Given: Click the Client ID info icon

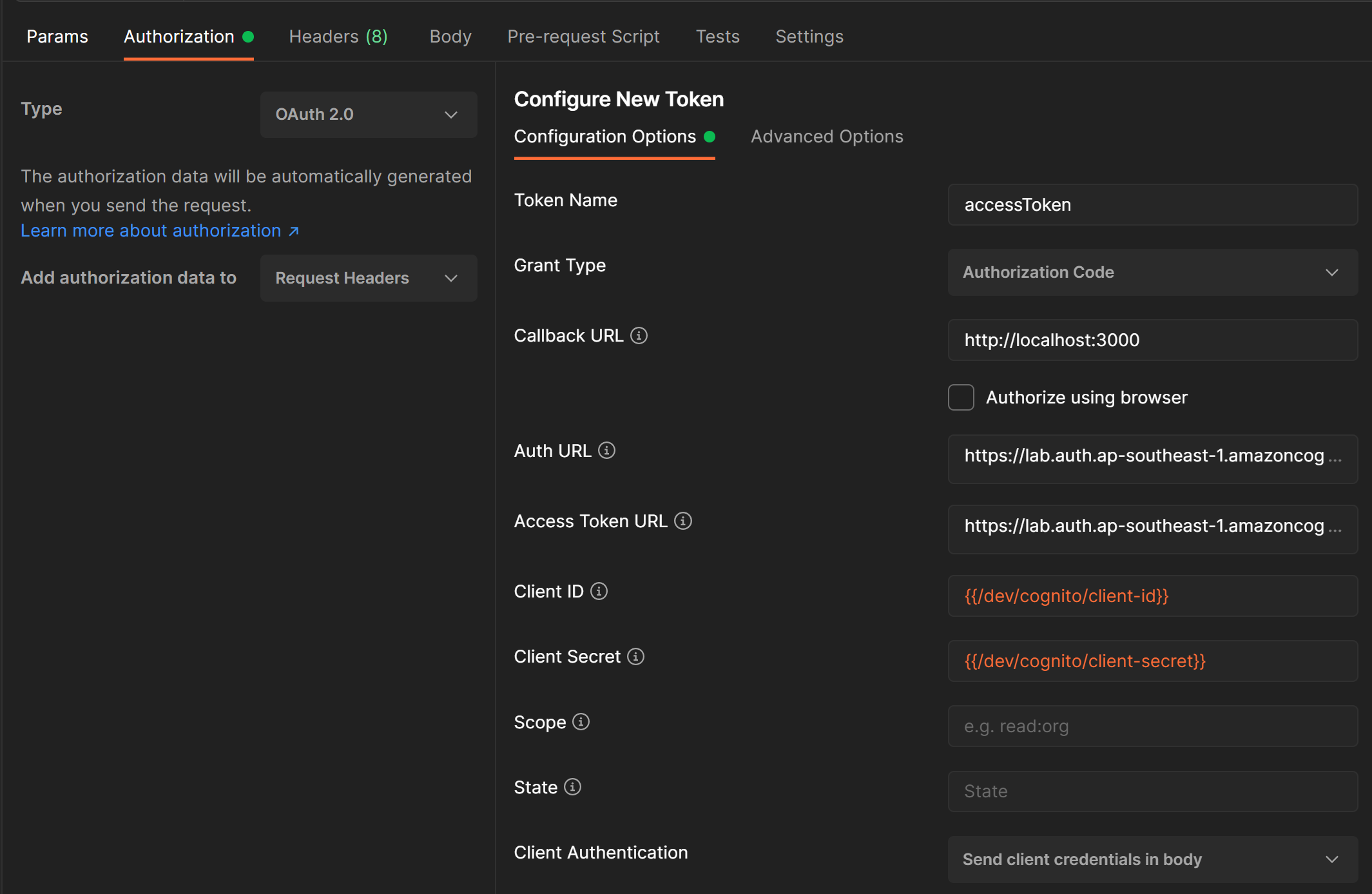Looking at the screenshot, I should pos(599,591).
